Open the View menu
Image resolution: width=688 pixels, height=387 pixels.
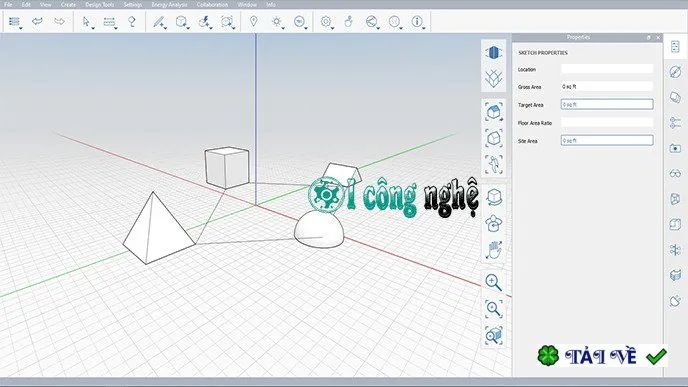click(x=46, y=4)
